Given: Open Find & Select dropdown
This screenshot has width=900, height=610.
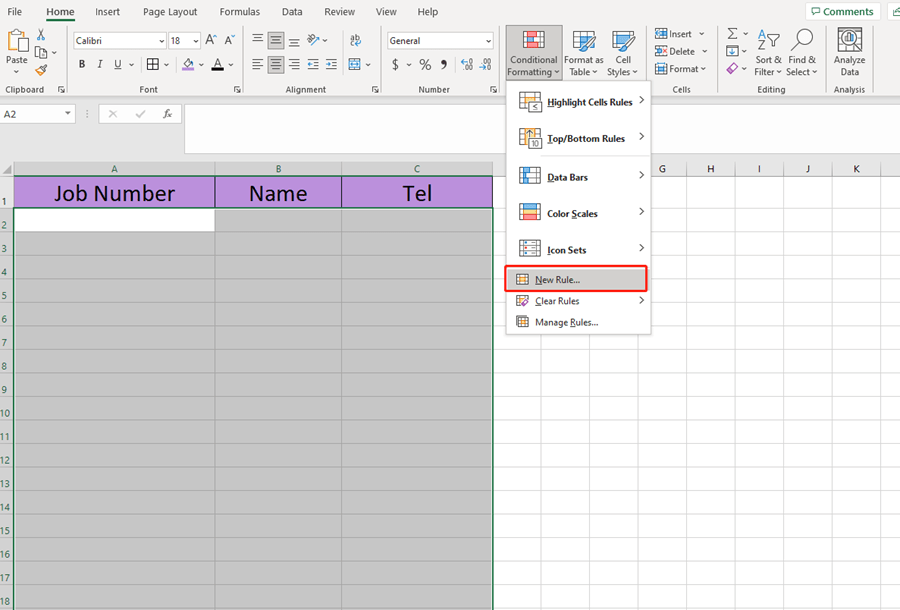Looking at the screenshot, I should pos(802,52).
